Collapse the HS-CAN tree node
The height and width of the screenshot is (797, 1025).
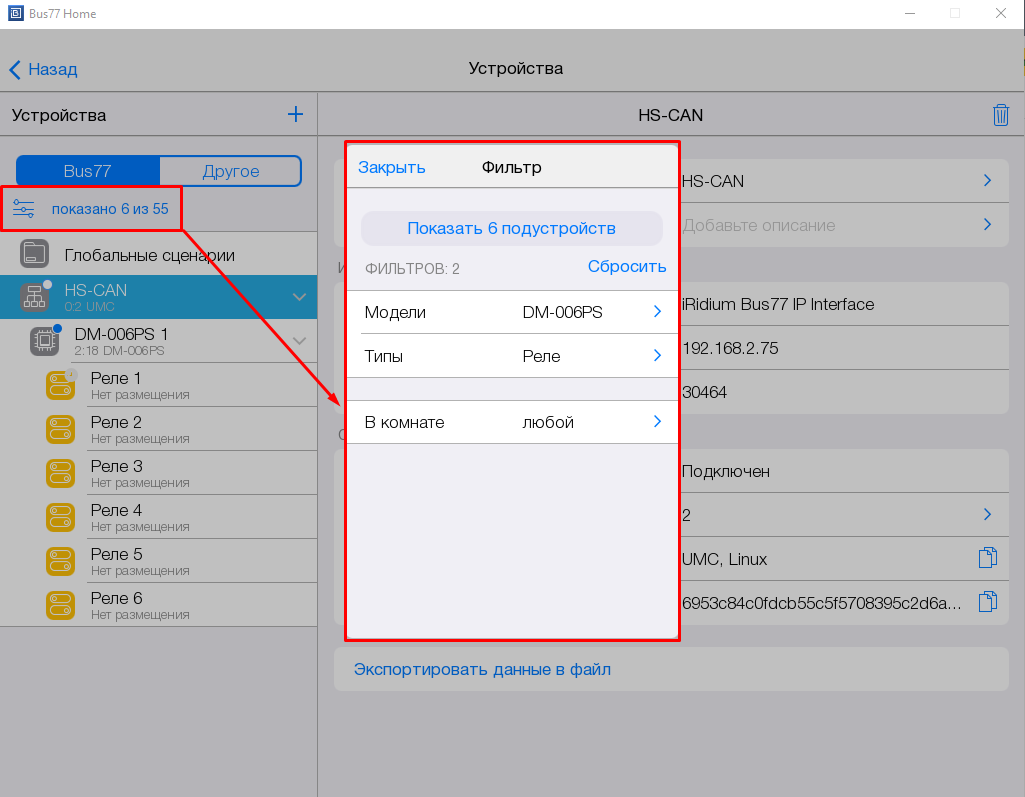298,297
